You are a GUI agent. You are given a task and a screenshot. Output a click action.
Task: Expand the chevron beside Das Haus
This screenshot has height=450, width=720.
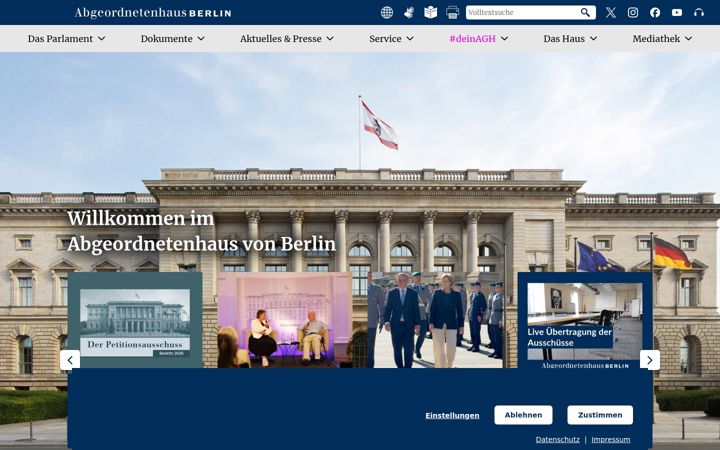click(593, 39)
